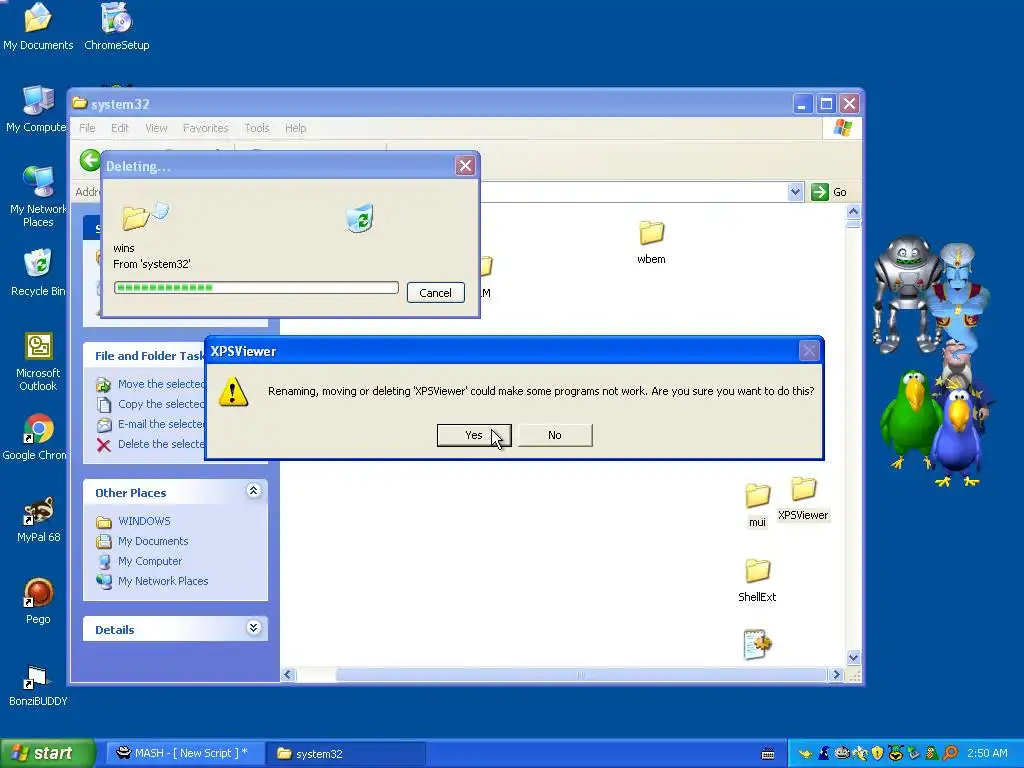This screenshot has width=1024, height=768.
Task: Click the vertical scrollbar down arrow
Action: (853, 658)
